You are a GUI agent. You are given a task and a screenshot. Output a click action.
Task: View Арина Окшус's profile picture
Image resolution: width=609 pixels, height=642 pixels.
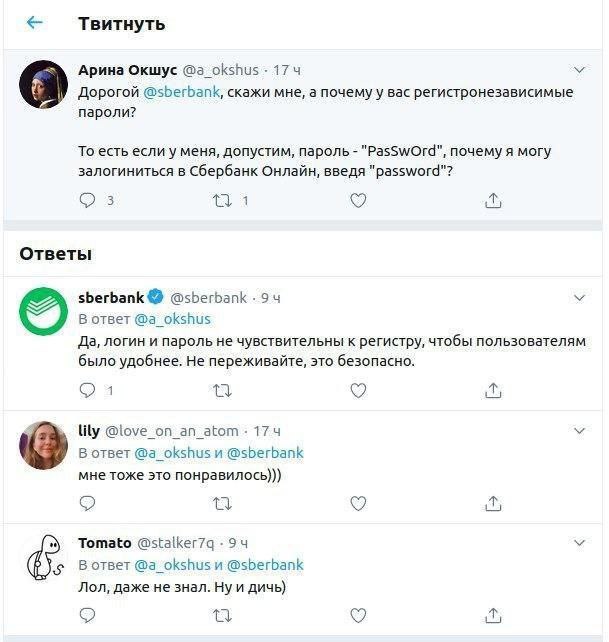tap(44, 84)
